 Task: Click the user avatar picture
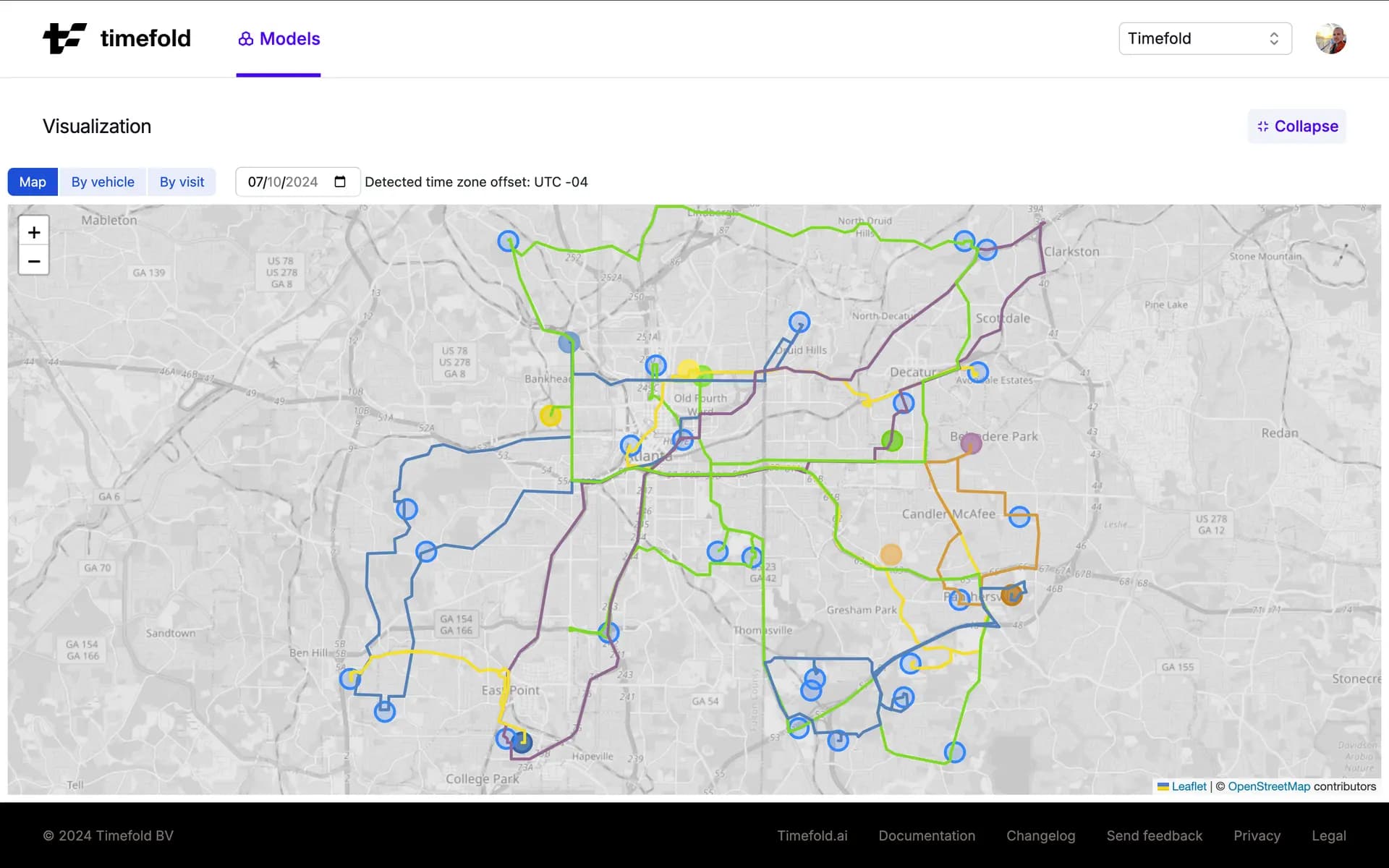click(1332, 38)
